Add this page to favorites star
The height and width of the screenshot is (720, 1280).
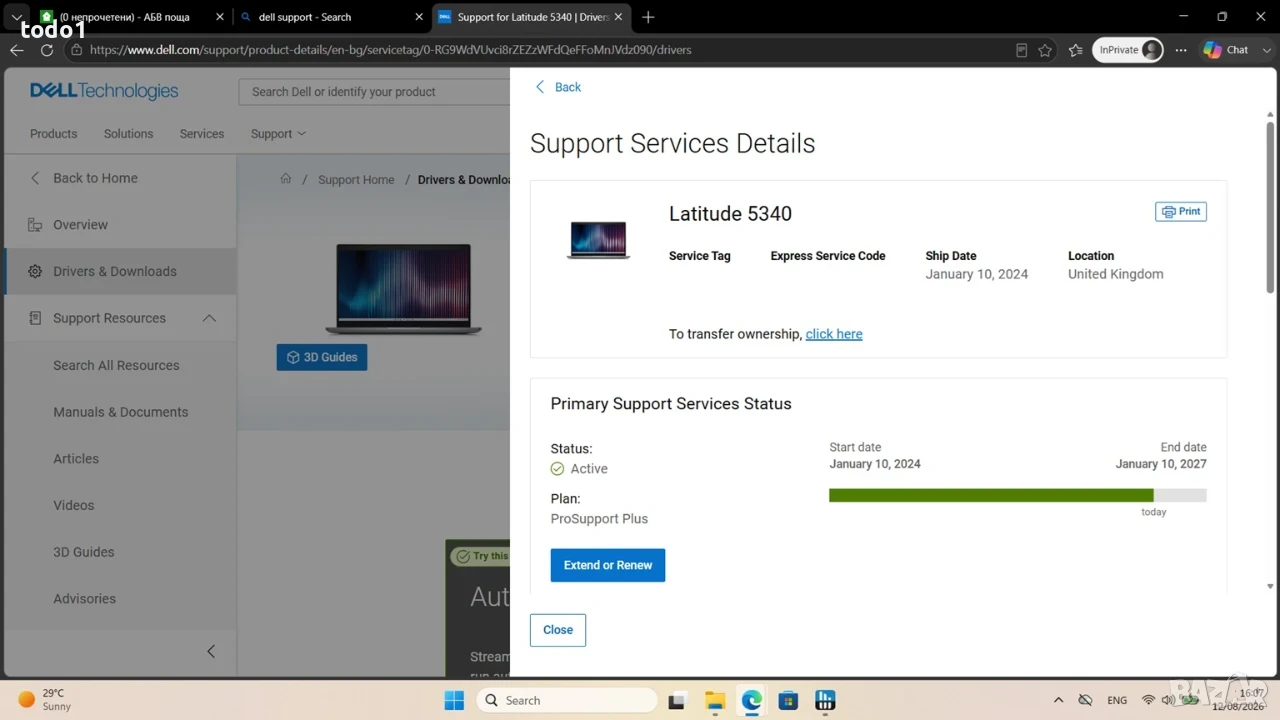[x=1046, y=50]
